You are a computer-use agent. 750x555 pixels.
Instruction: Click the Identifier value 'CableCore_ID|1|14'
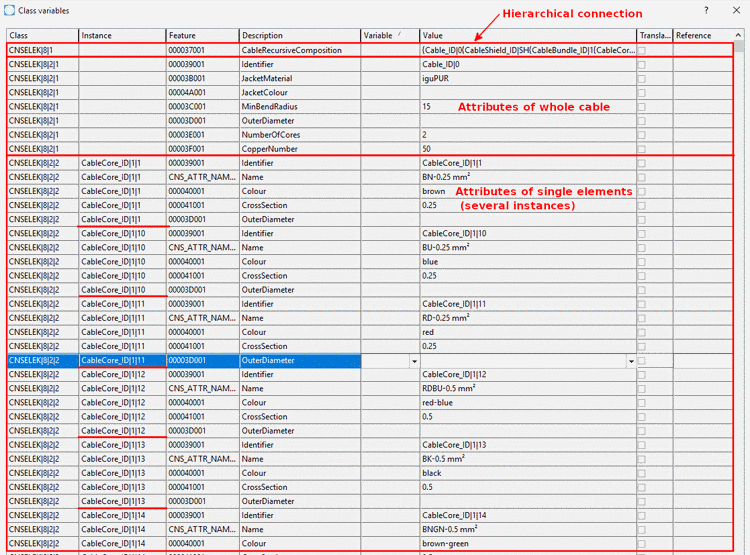pyautogui.click(x=528, y=515)
